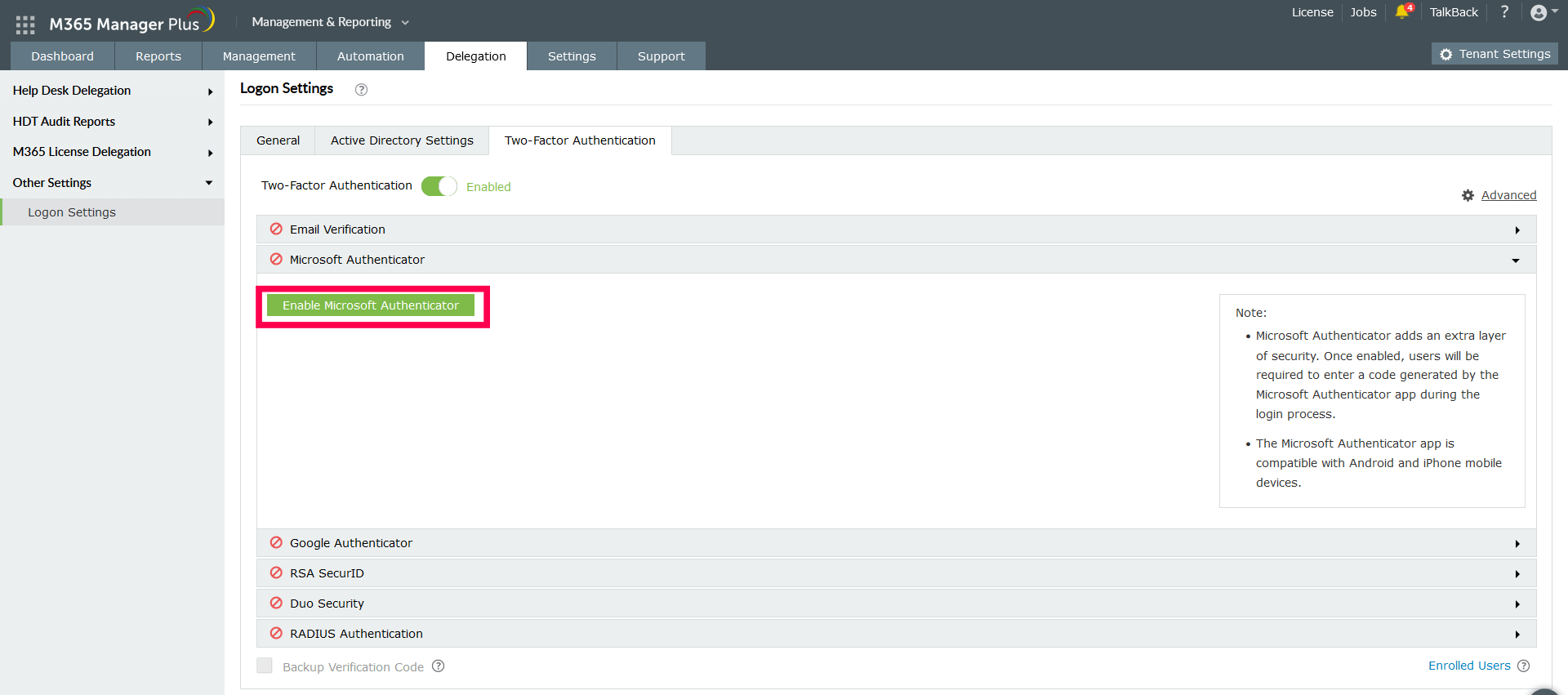This screenshot has width=1568, height=695.
Task: Open Management & Reporting dropdown
Action: point(330,22)
